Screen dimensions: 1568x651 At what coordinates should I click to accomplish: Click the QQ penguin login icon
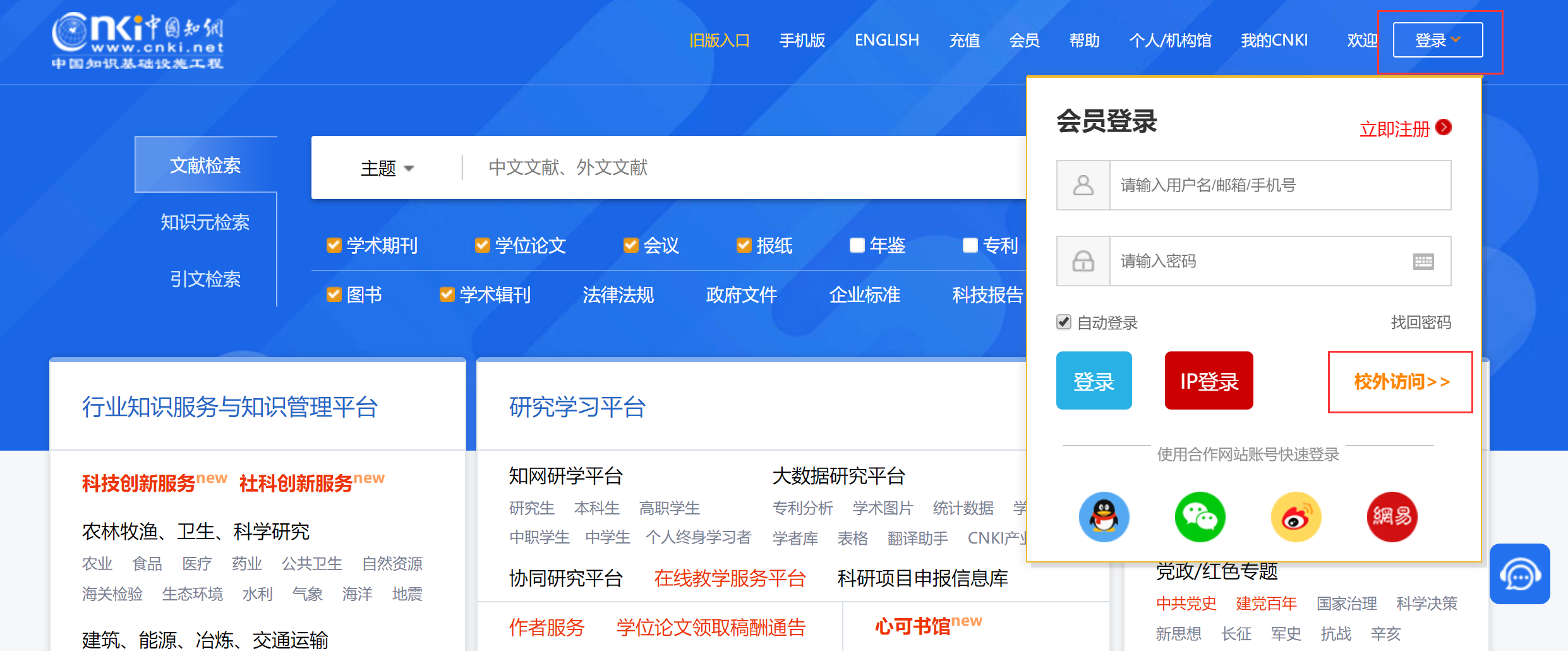coord(1104,517)
